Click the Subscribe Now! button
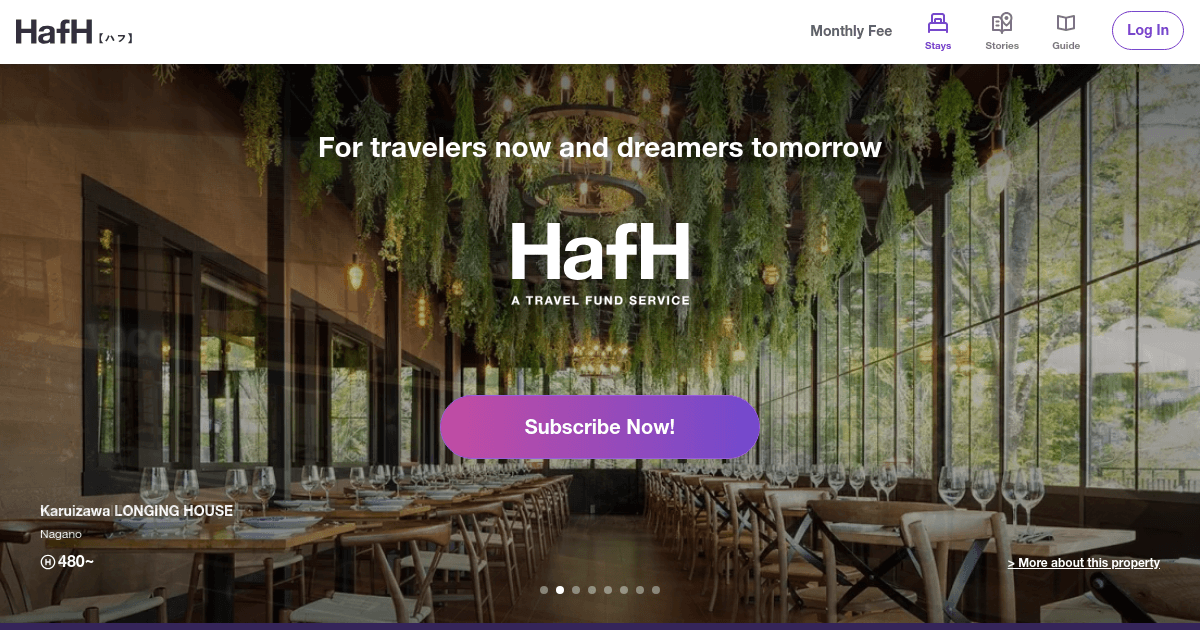This screenshot has width=1200, height=630. [x=600, y=427]
